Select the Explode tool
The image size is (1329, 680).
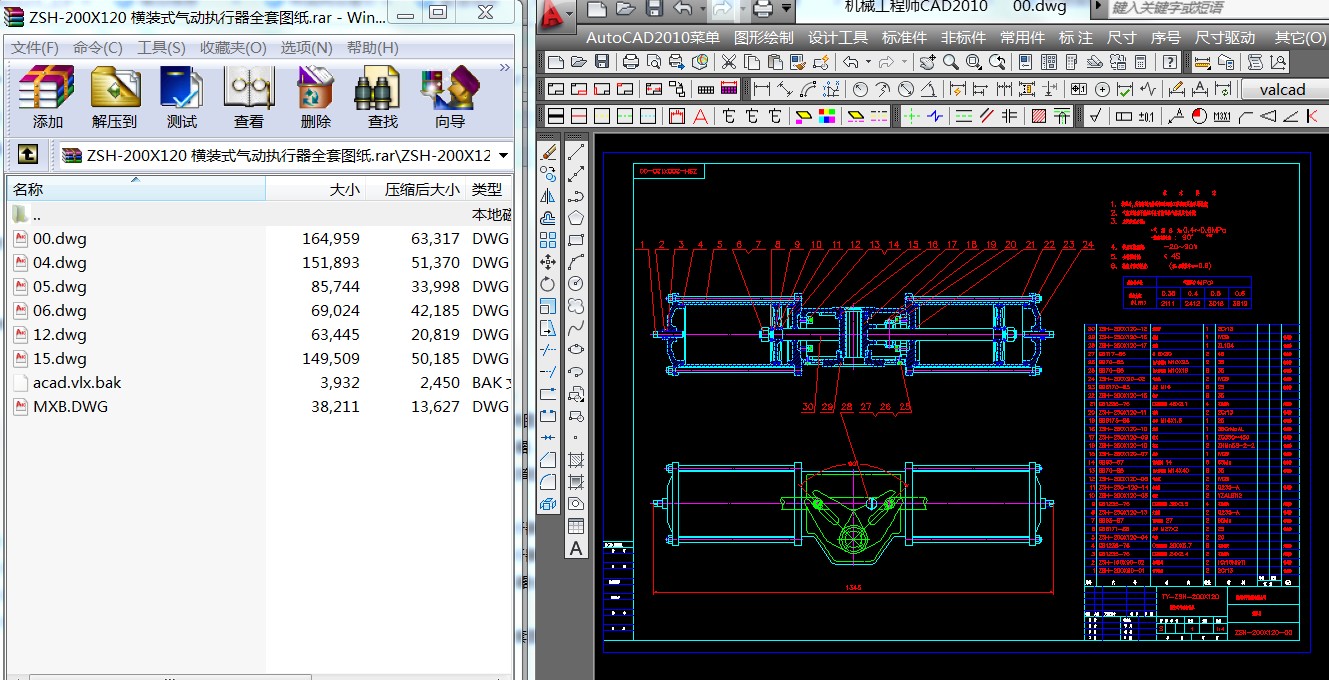coord(548,504)
